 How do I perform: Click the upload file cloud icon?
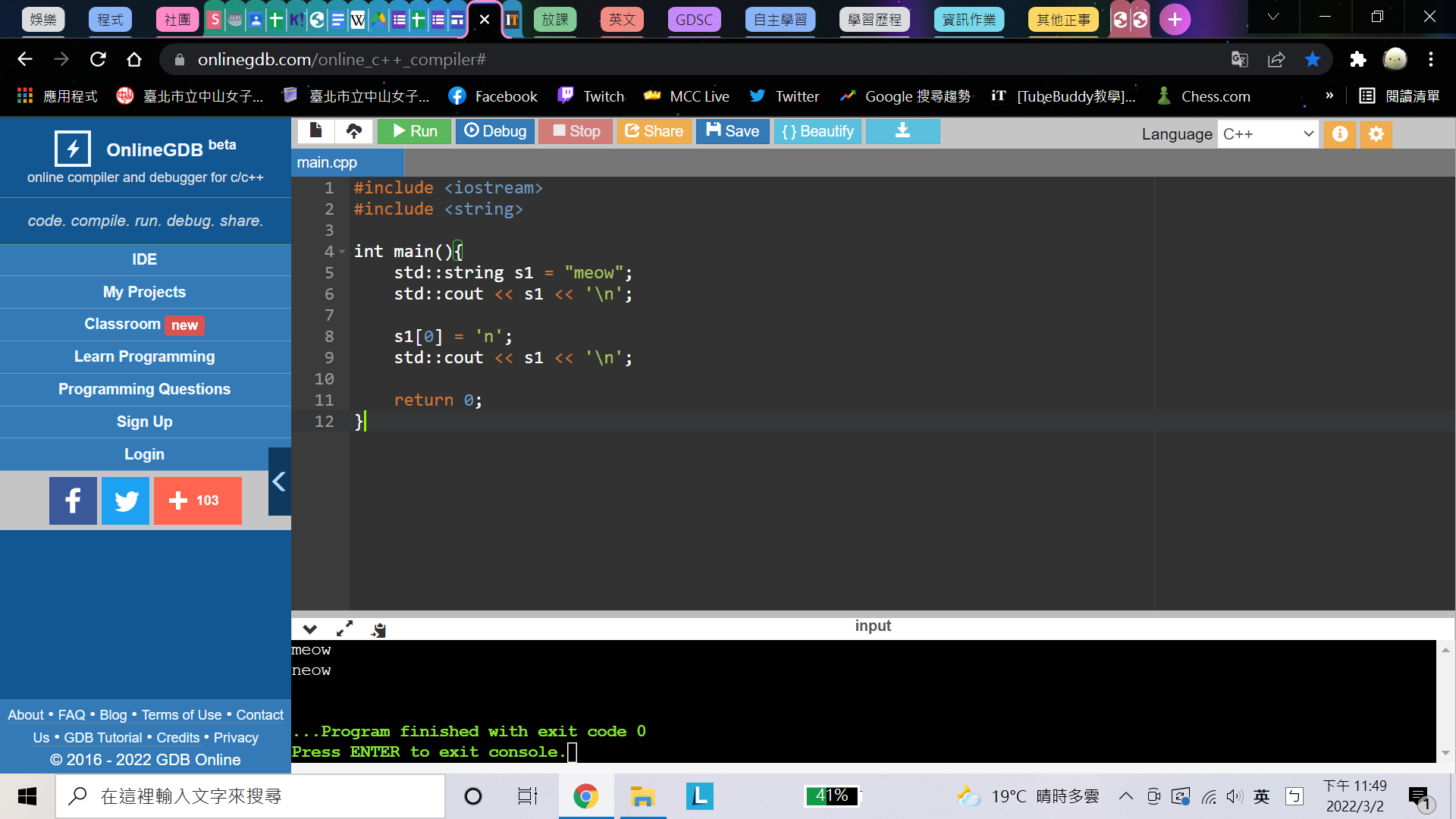[353, 131]
